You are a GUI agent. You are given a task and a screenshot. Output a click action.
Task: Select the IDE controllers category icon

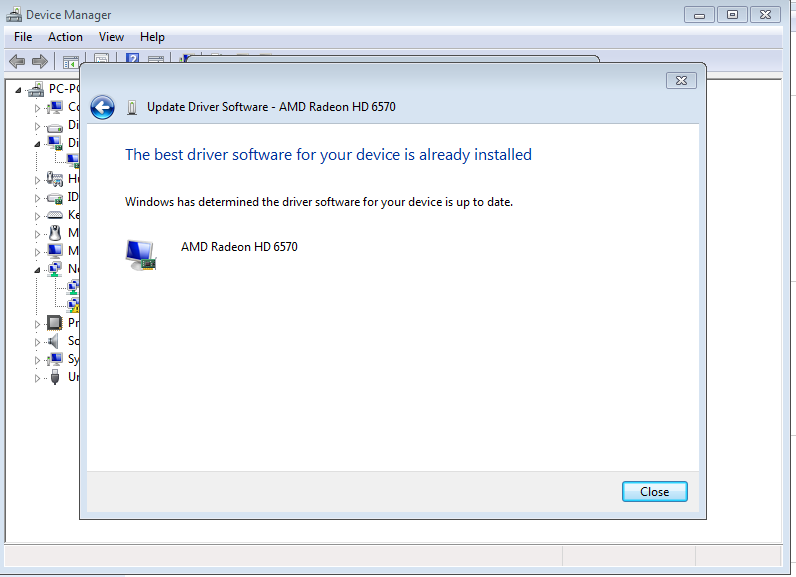(55, 197)
